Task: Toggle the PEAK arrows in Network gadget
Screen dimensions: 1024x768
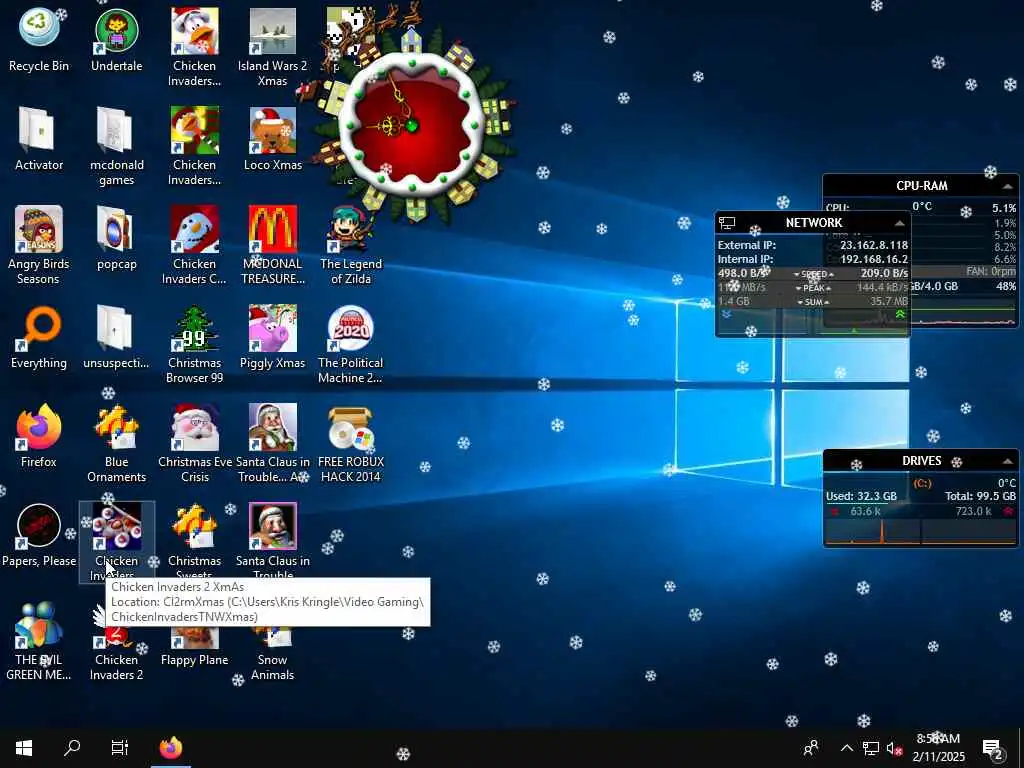Action: pyautogui.click(x=813, y=288)
